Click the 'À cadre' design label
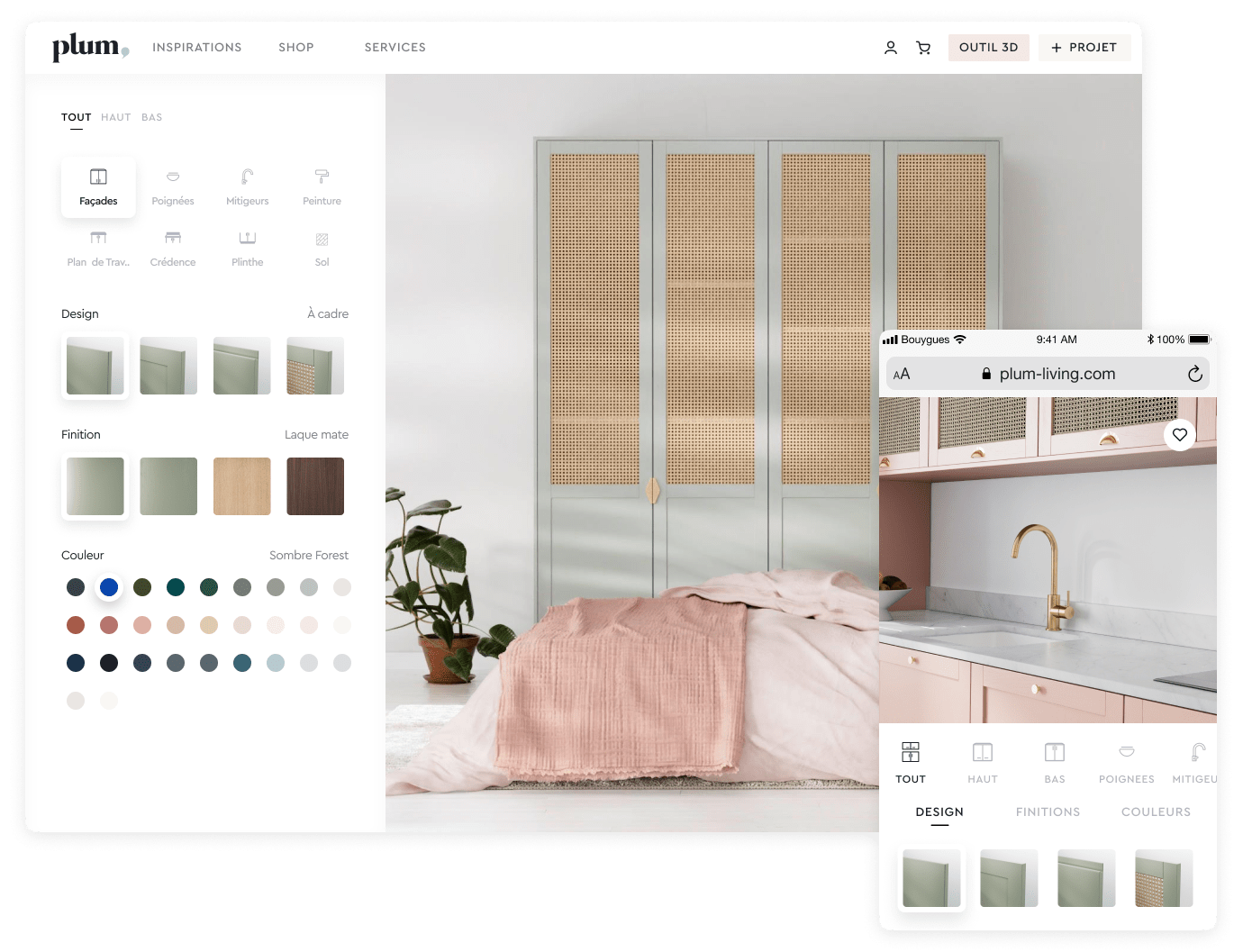This screenshot has height=952, width=1252. click(x=328, y=313)
